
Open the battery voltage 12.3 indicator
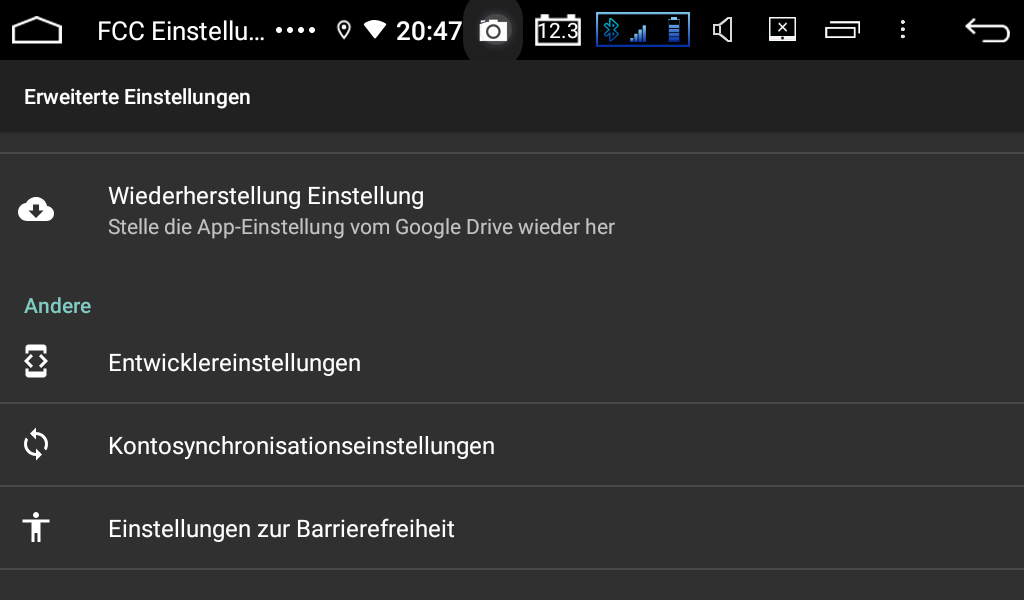click(x=558, y=30)
